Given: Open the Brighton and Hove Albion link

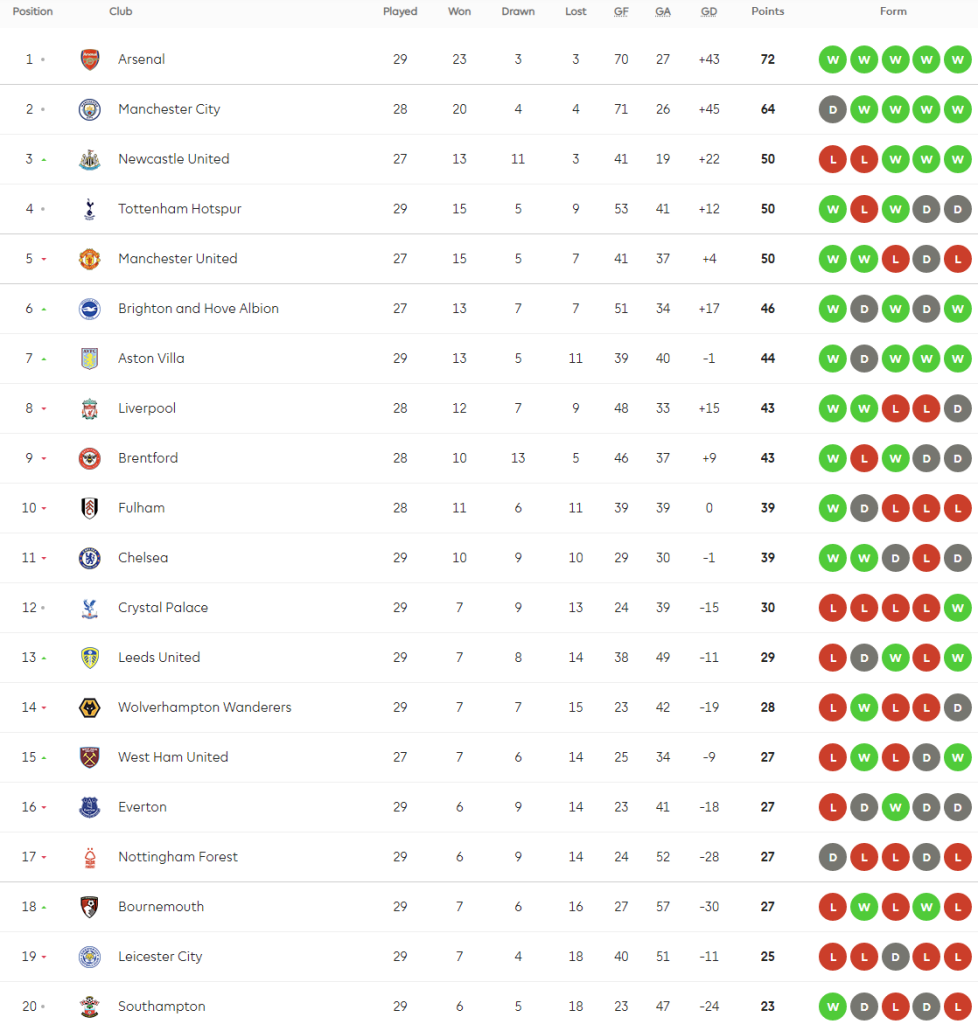Looking at the screenshot, I should [x=198, y=309].
